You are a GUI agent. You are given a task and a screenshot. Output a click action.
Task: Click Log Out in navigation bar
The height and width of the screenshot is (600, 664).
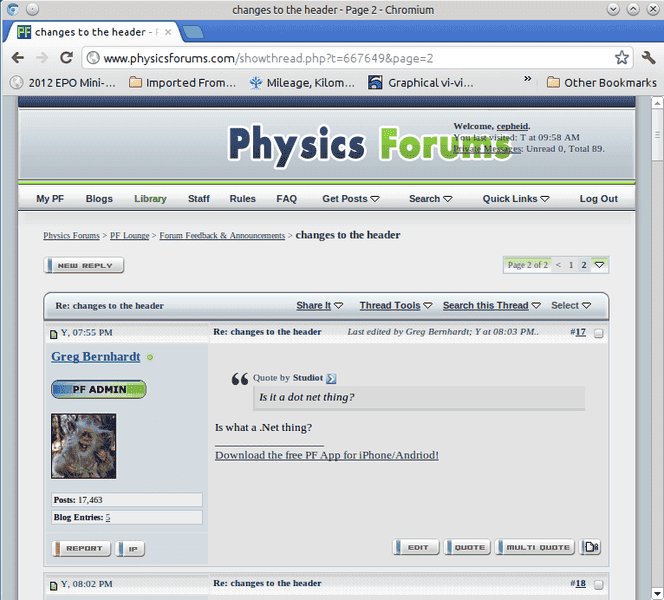[x=598, y=199]
